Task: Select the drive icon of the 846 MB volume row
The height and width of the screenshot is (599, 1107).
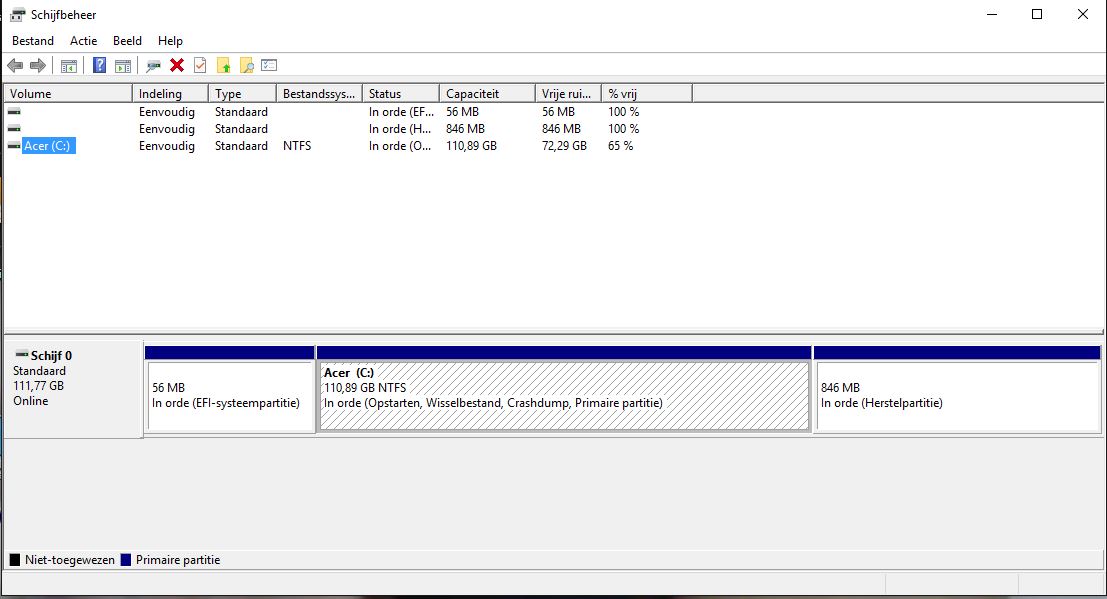Action: (14, 129)
